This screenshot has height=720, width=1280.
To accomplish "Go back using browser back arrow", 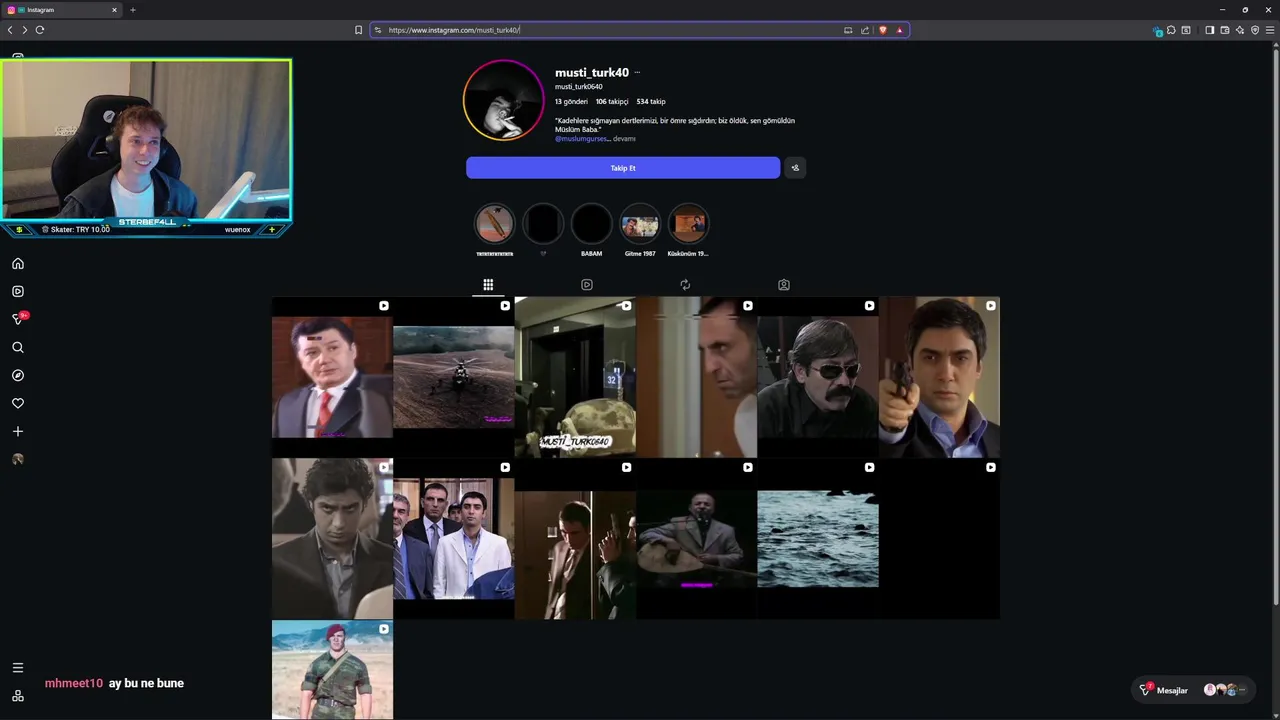I will click(10, 30).
